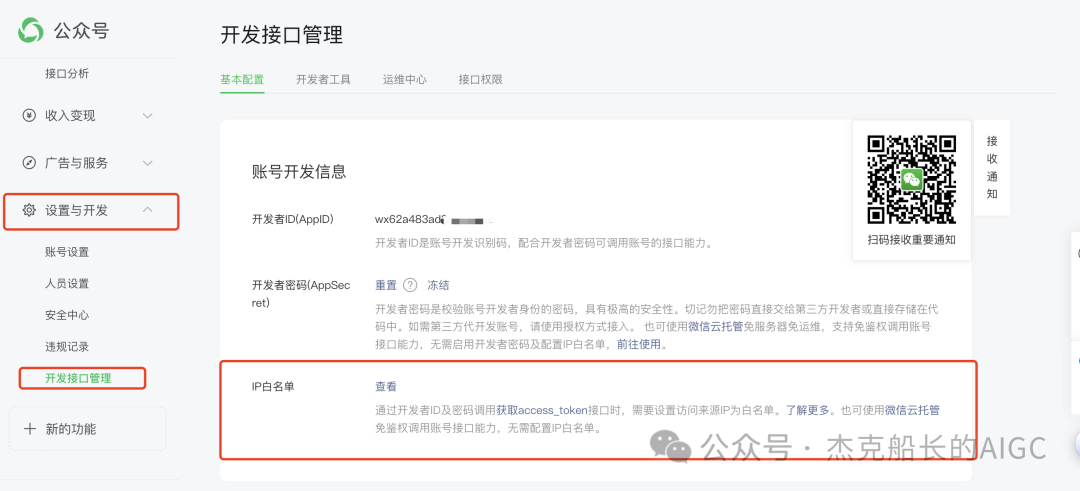The image size is (1080, 491).
Task: Click the 广告与服务 compass icon
Action: [29, 163]
